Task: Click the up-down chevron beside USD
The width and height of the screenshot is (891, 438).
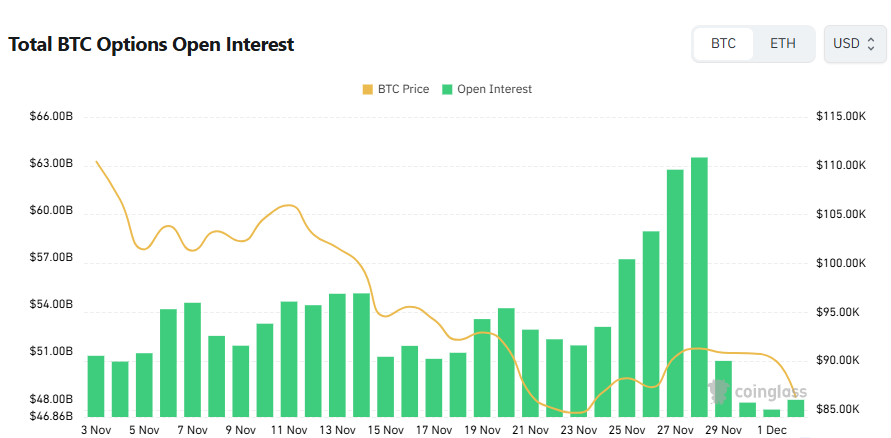Action: coord(871,44)
